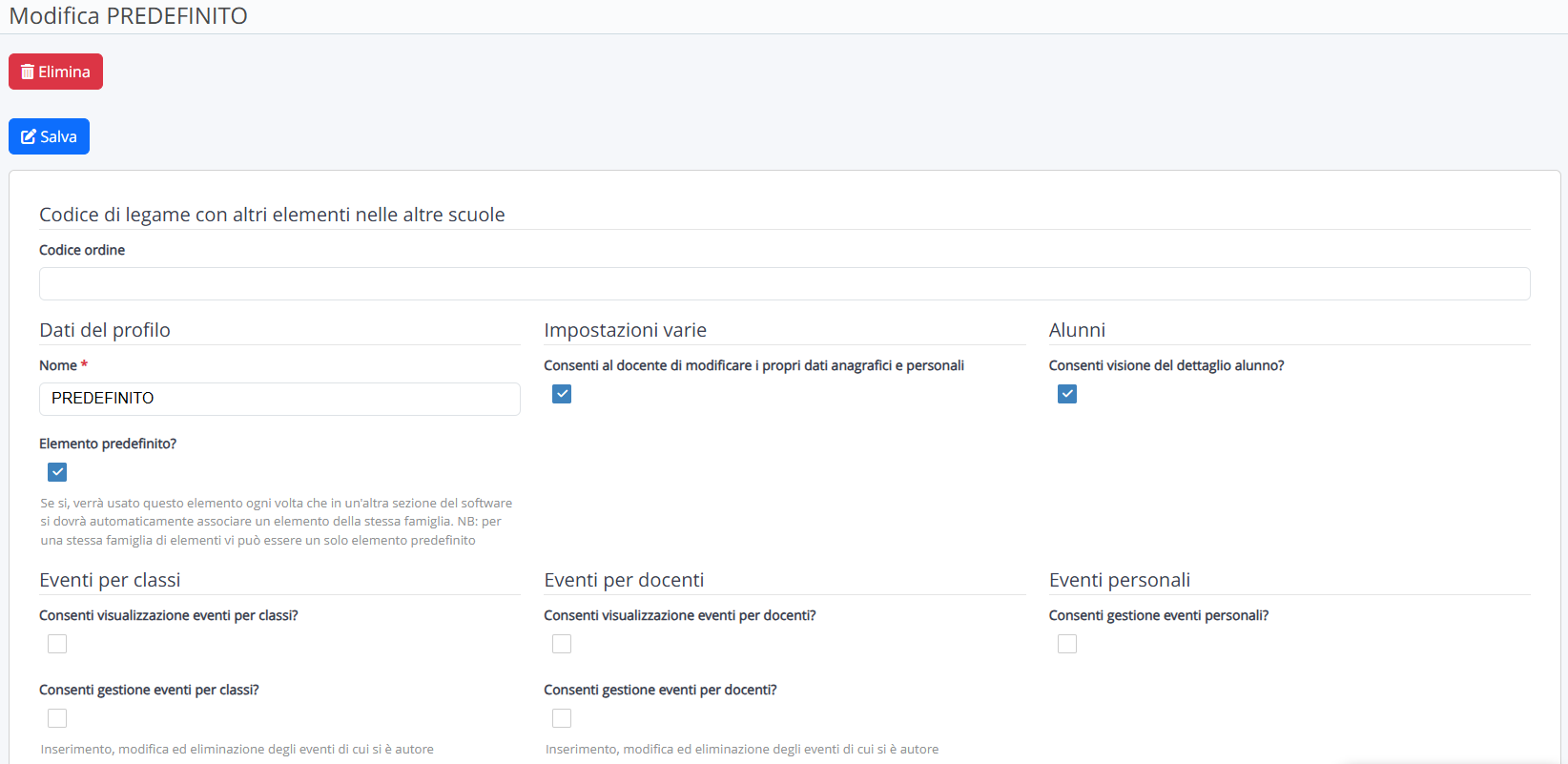Click the 'Modifica PREDEFINITO' page title

pos(128,16)
